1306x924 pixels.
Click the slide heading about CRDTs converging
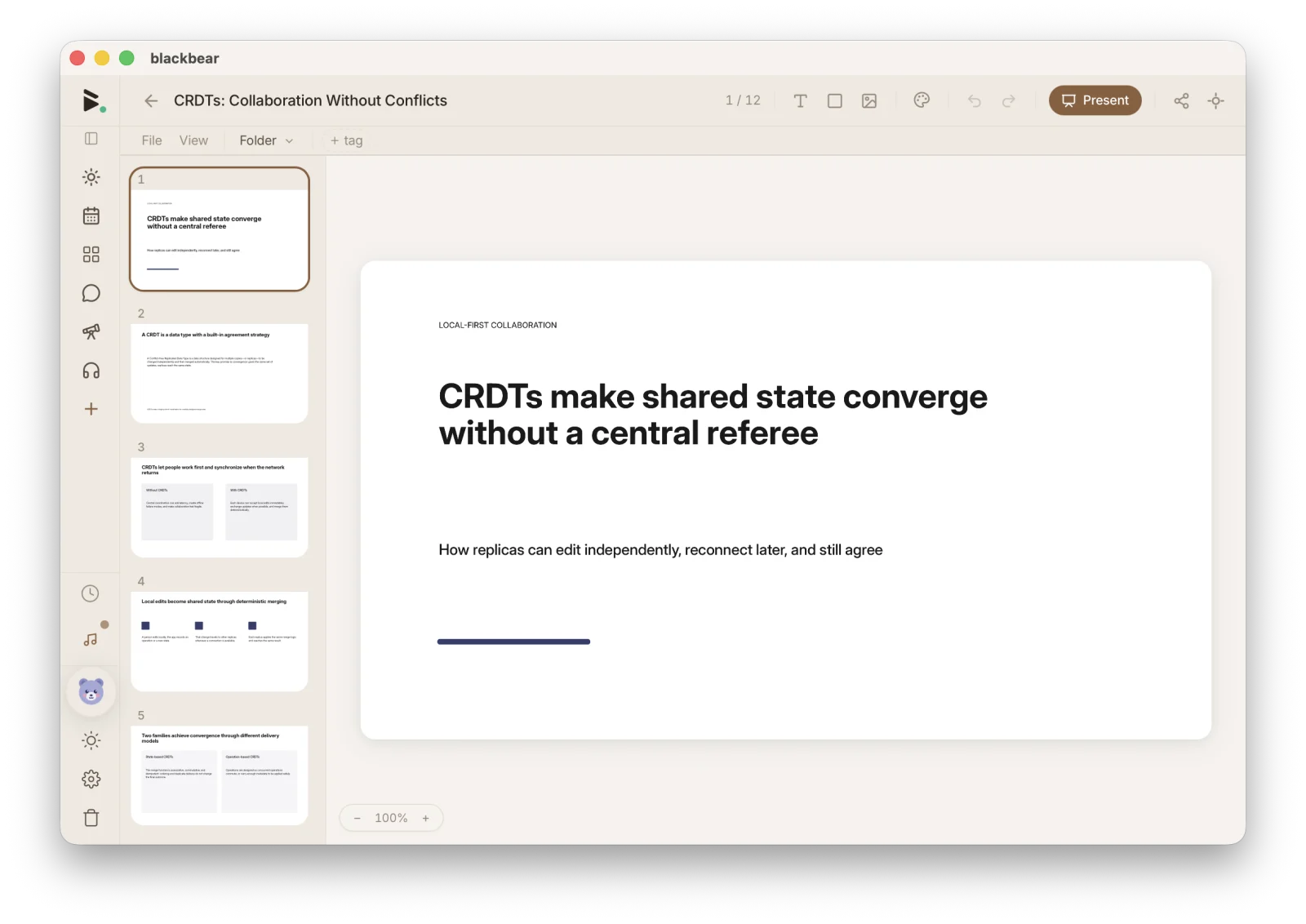click(x=713, y=415)
